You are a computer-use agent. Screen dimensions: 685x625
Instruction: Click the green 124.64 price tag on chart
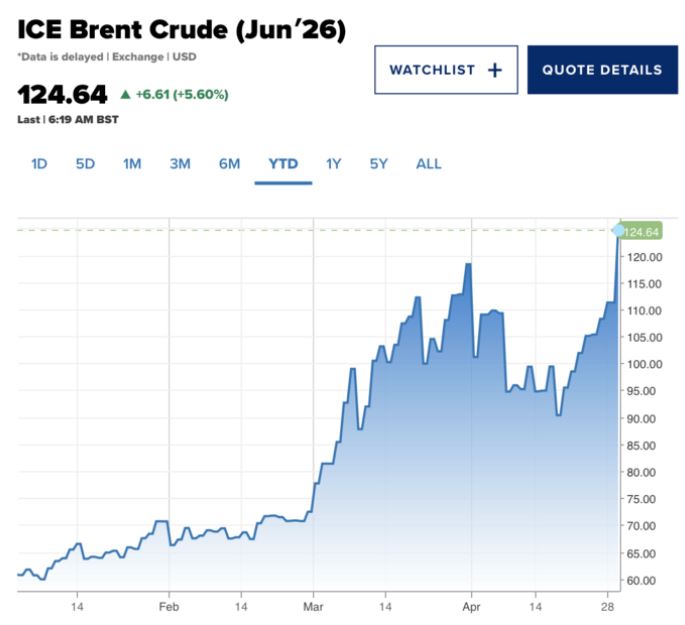643,232
